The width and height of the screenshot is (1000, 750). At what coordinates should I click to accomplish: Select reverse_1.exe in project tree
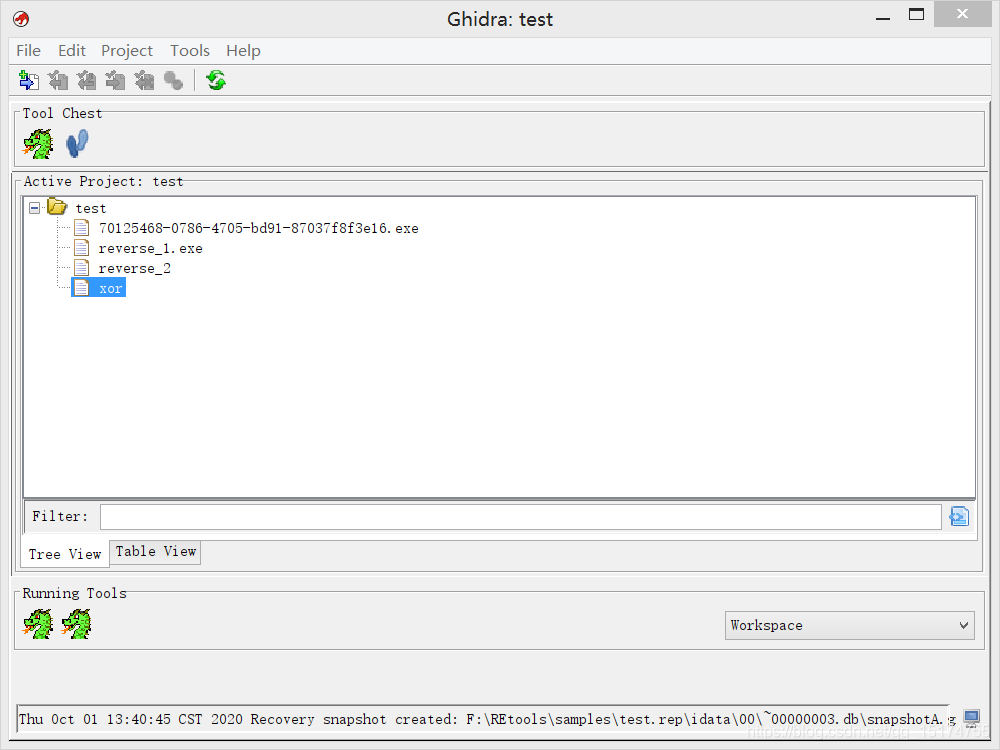(151, 248)
